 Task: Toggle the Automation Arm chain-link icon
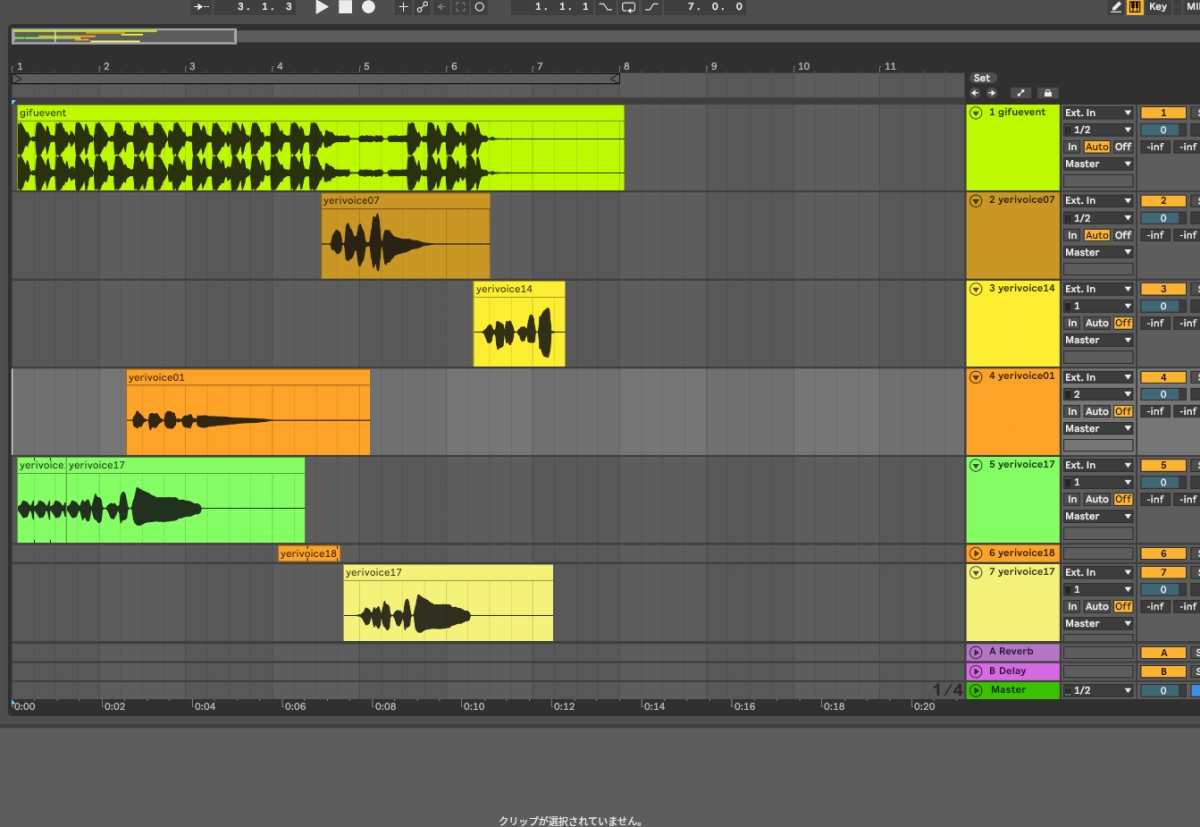coord(422,7)
